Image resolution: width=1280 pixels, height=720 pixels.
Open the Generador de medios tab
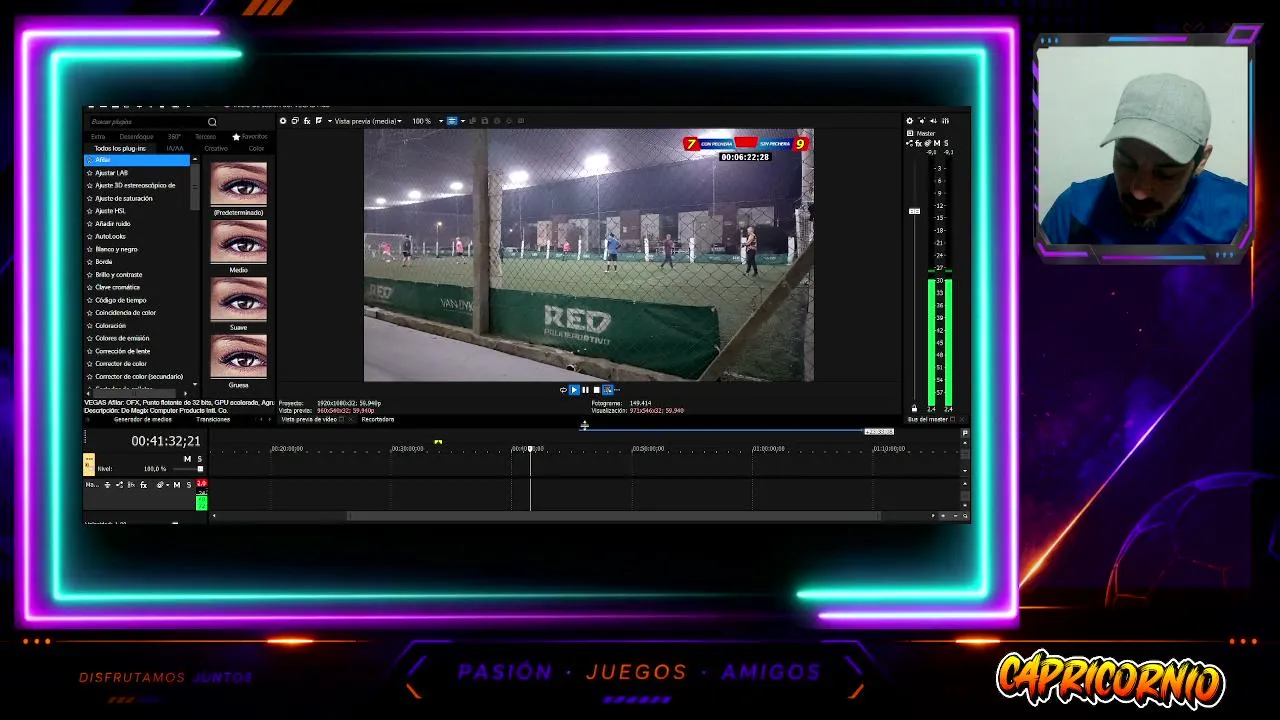point(143,420)
